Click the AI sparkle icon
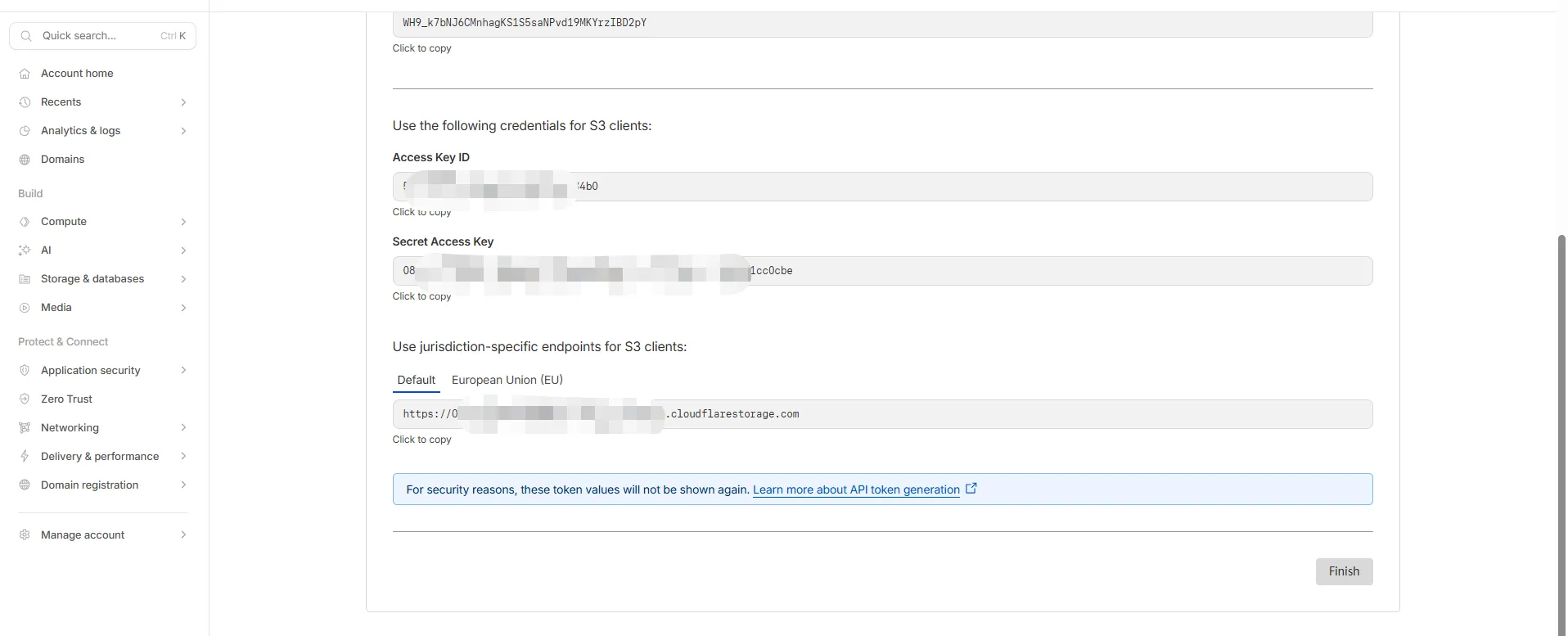Screen dimensions: 1568x636 (25, 250)
